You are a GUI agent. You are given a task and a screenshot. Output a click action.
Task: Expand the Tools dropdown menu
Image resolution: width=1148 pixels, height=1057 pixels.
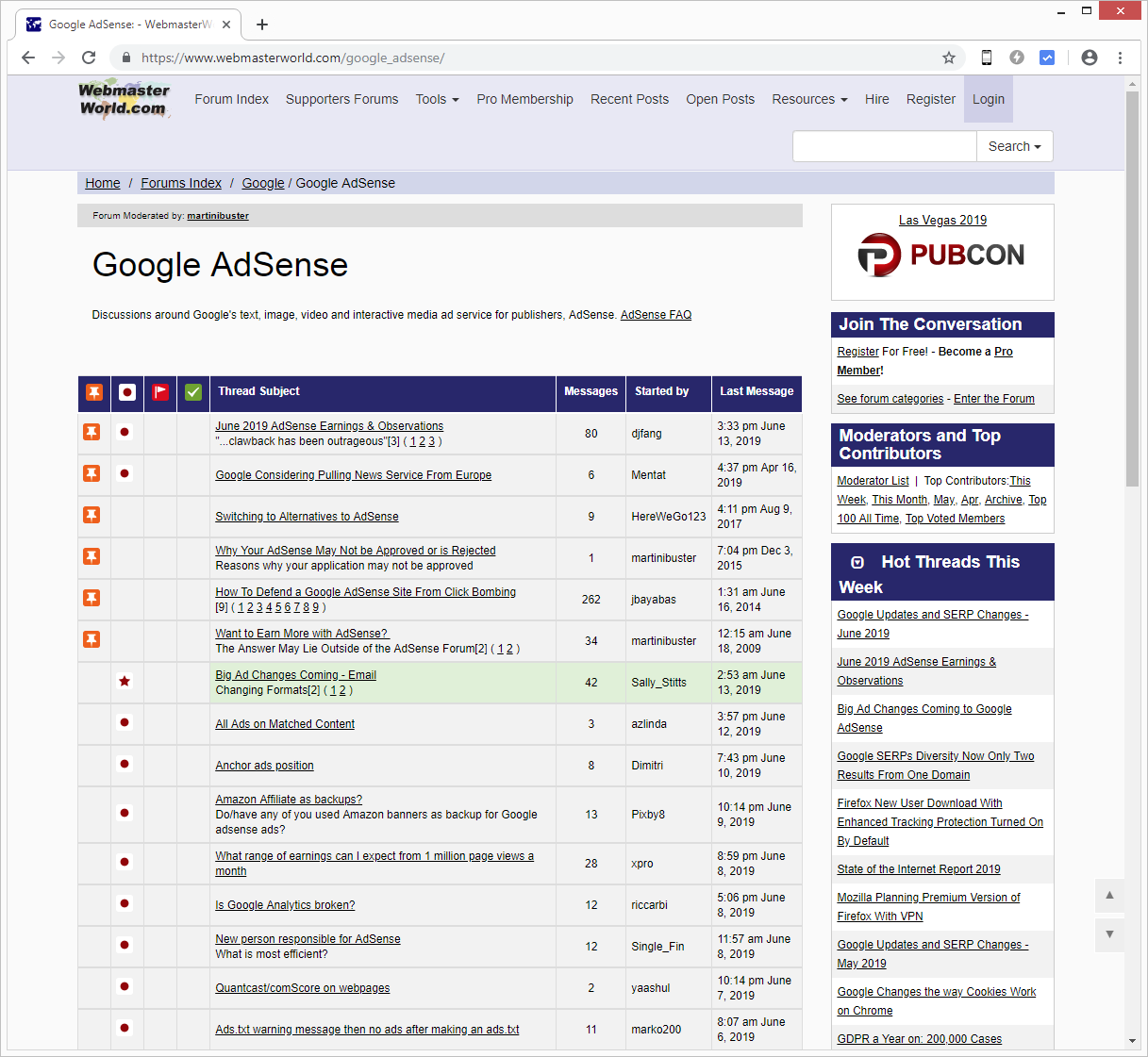[438, 99]
